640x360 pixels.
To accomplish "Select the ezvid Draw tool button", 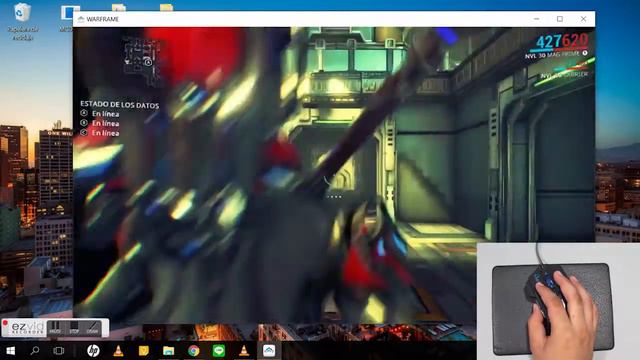I will (93, 328).
